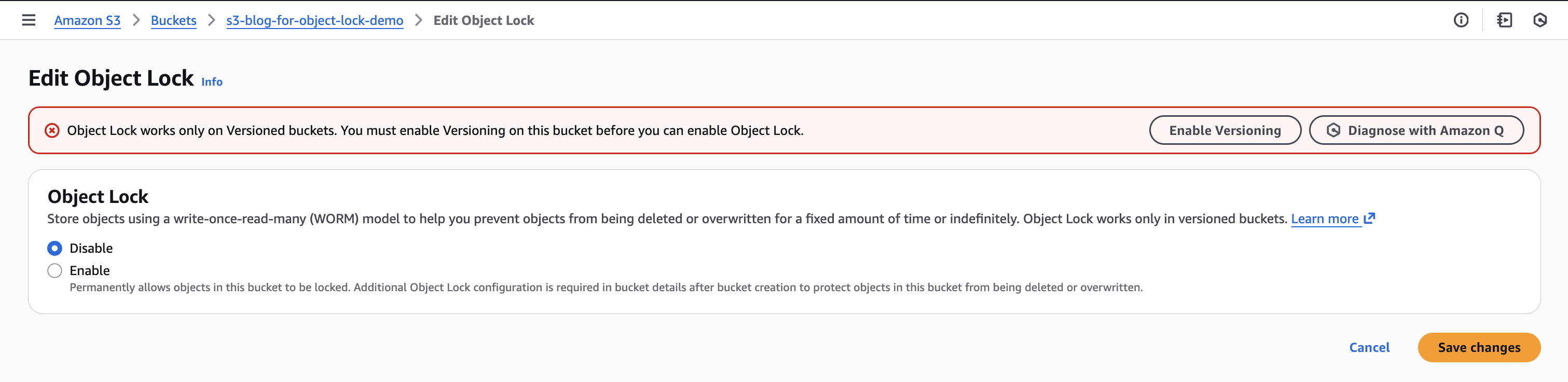Open the navigation sidebar hamburger menu
Screen dimensions: 1568x382
pyautogui.click(x=29, y=20)
